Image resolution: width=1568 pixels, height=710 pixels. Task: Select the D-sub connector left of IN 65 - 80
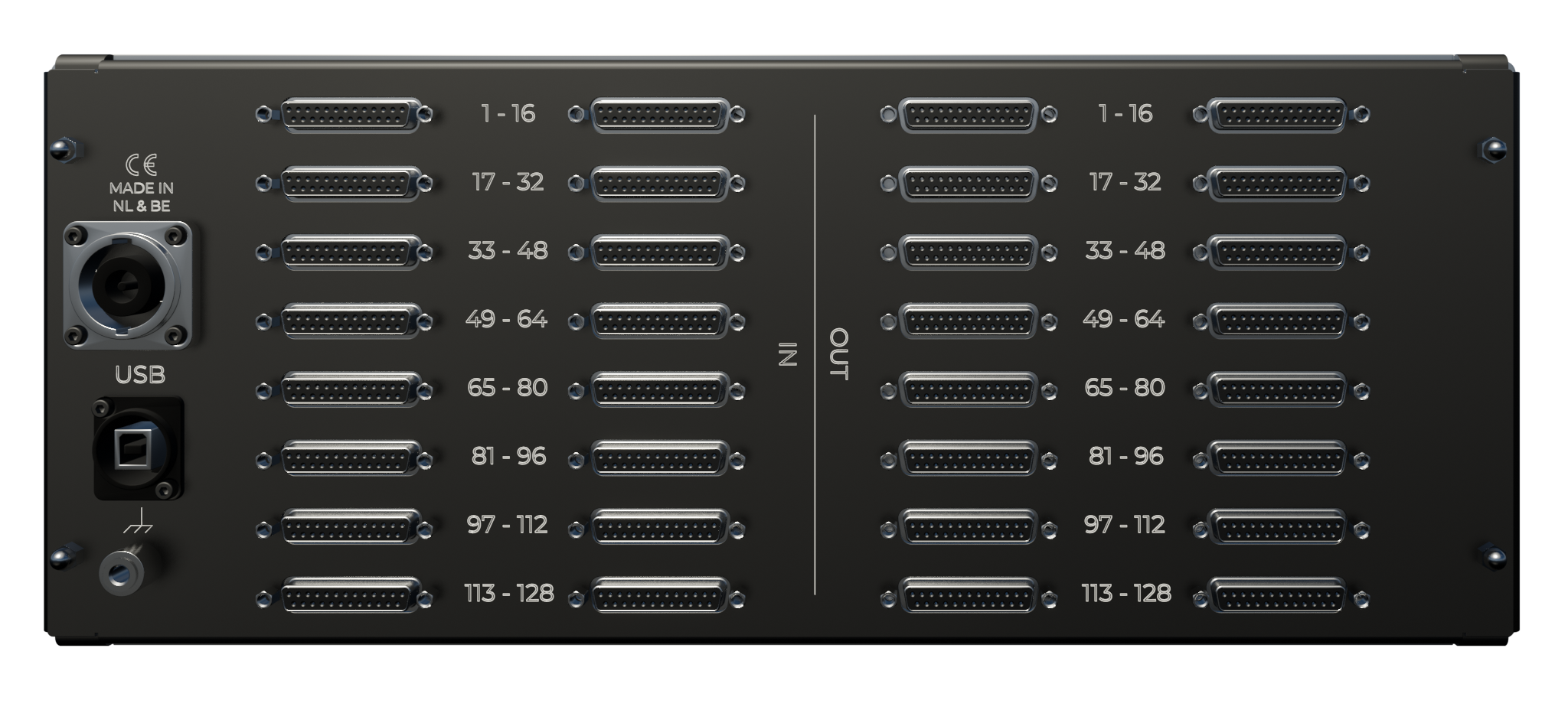(350, 389)
